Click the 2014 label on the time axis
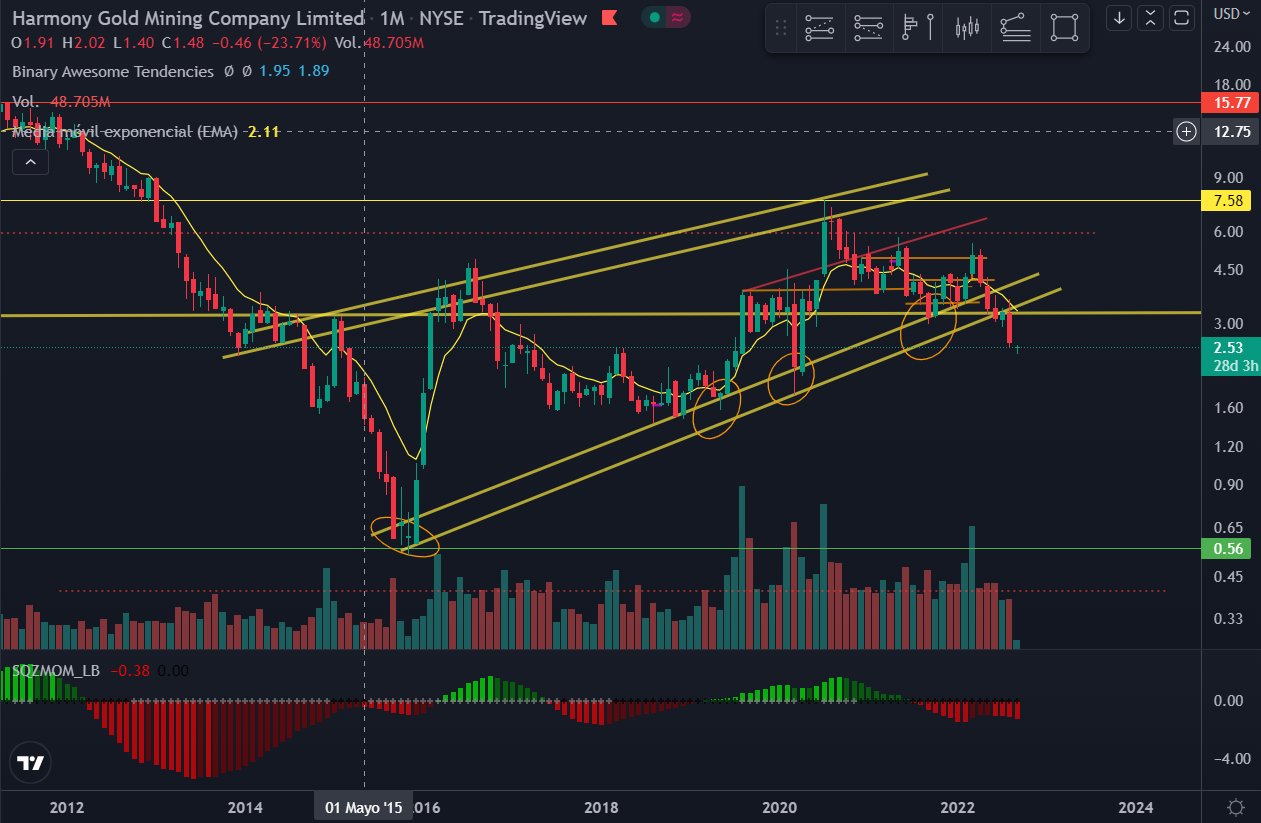The width and height of the screenshot is (1261, 823). [x=245, y=807]
